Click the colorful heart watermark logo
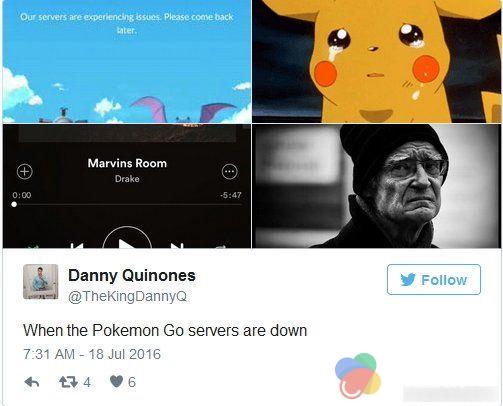503x406 pixels. tap(358, 376)
